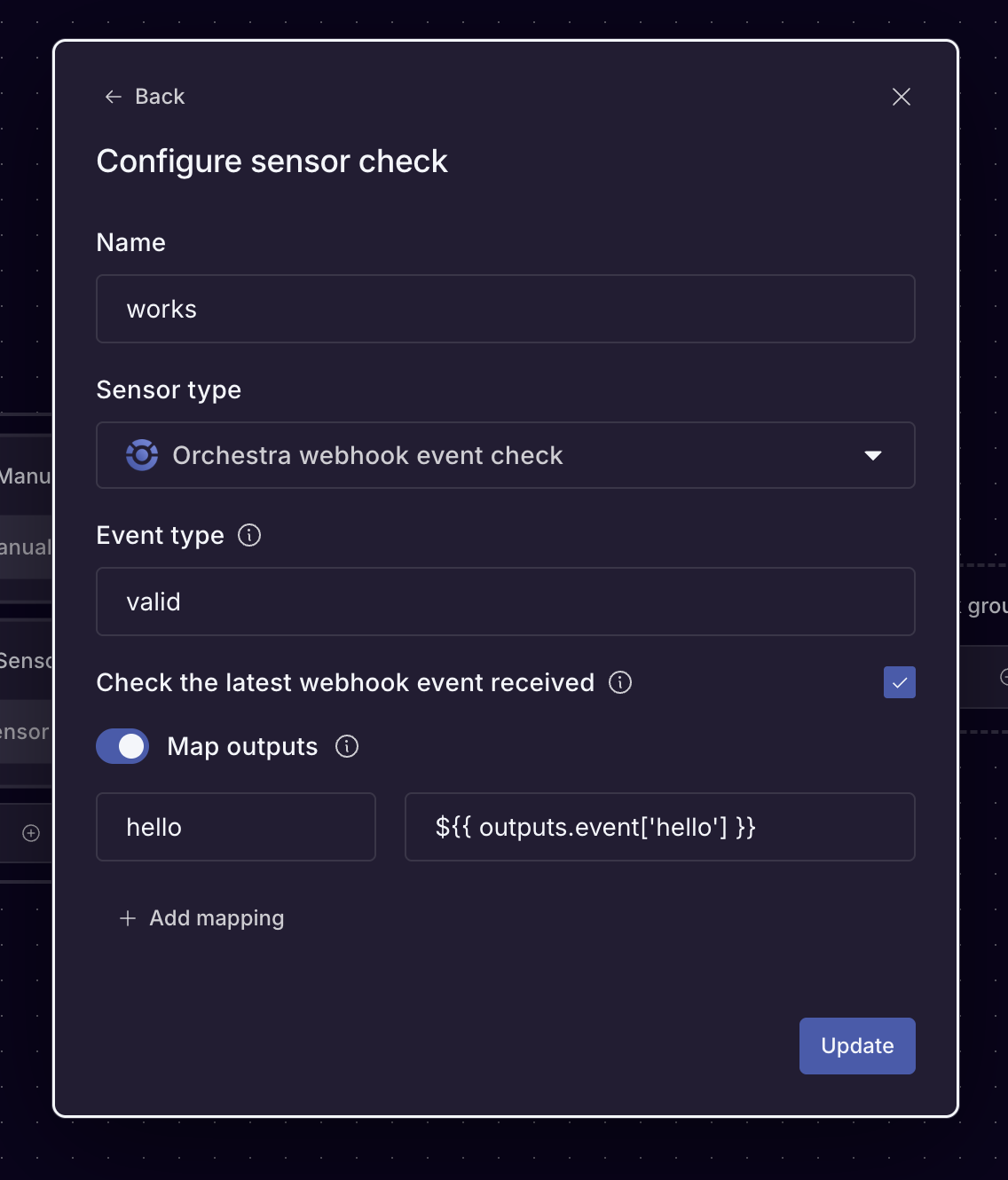This screenshot has height=1180, width=1008.
Task: Click the Name field containing 'works'
Action: (x=505, y=309)
